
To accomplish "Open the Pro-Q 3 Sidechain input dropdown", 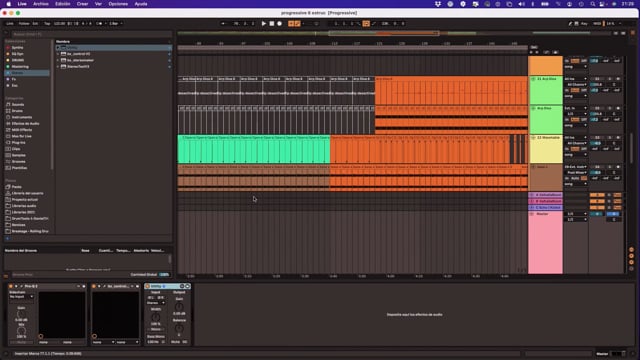I will coord(21,297).
